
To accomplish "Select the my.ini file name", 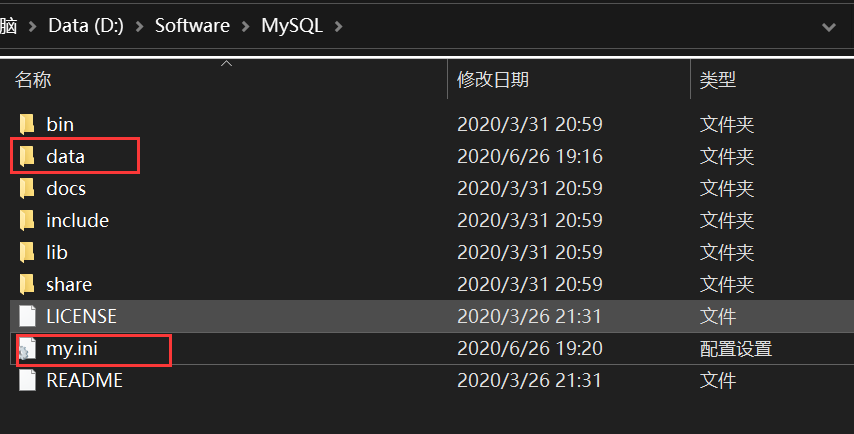I will pyautogui.click(x=72, y=349).
